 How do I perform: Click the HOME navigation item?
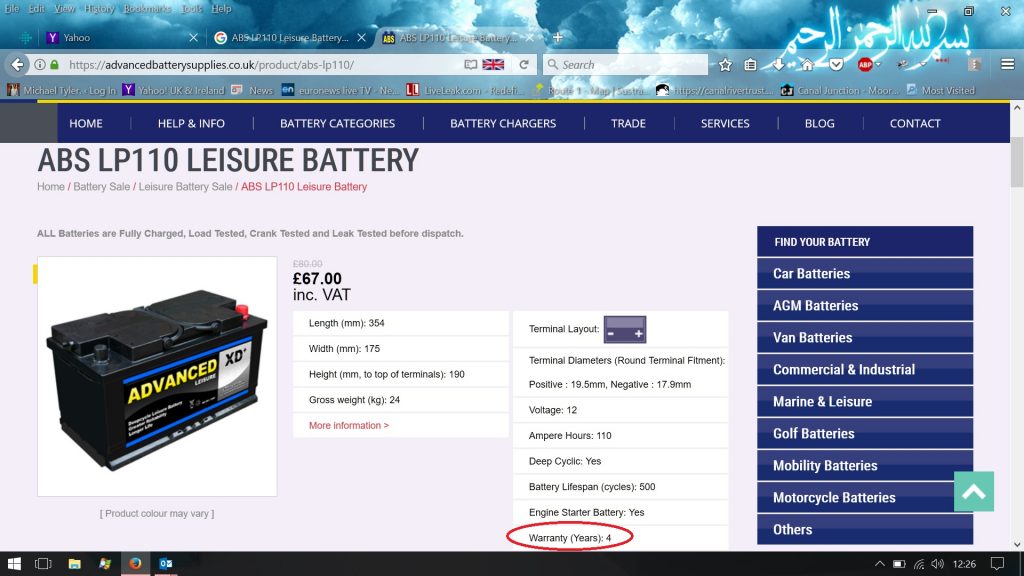click(86, 123)
